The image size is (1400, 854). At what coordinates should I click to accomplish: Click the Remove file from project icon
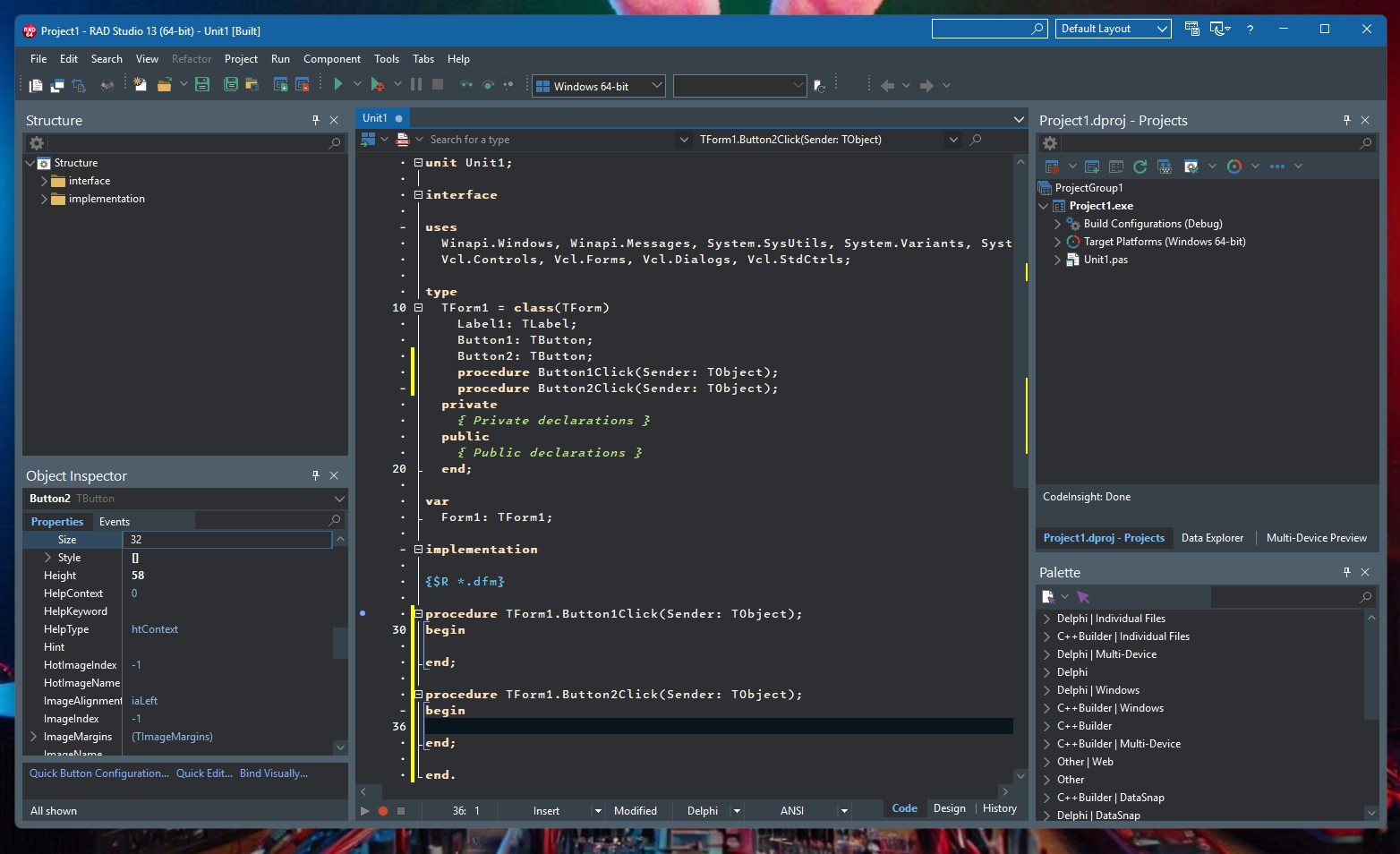click(303, 84)
